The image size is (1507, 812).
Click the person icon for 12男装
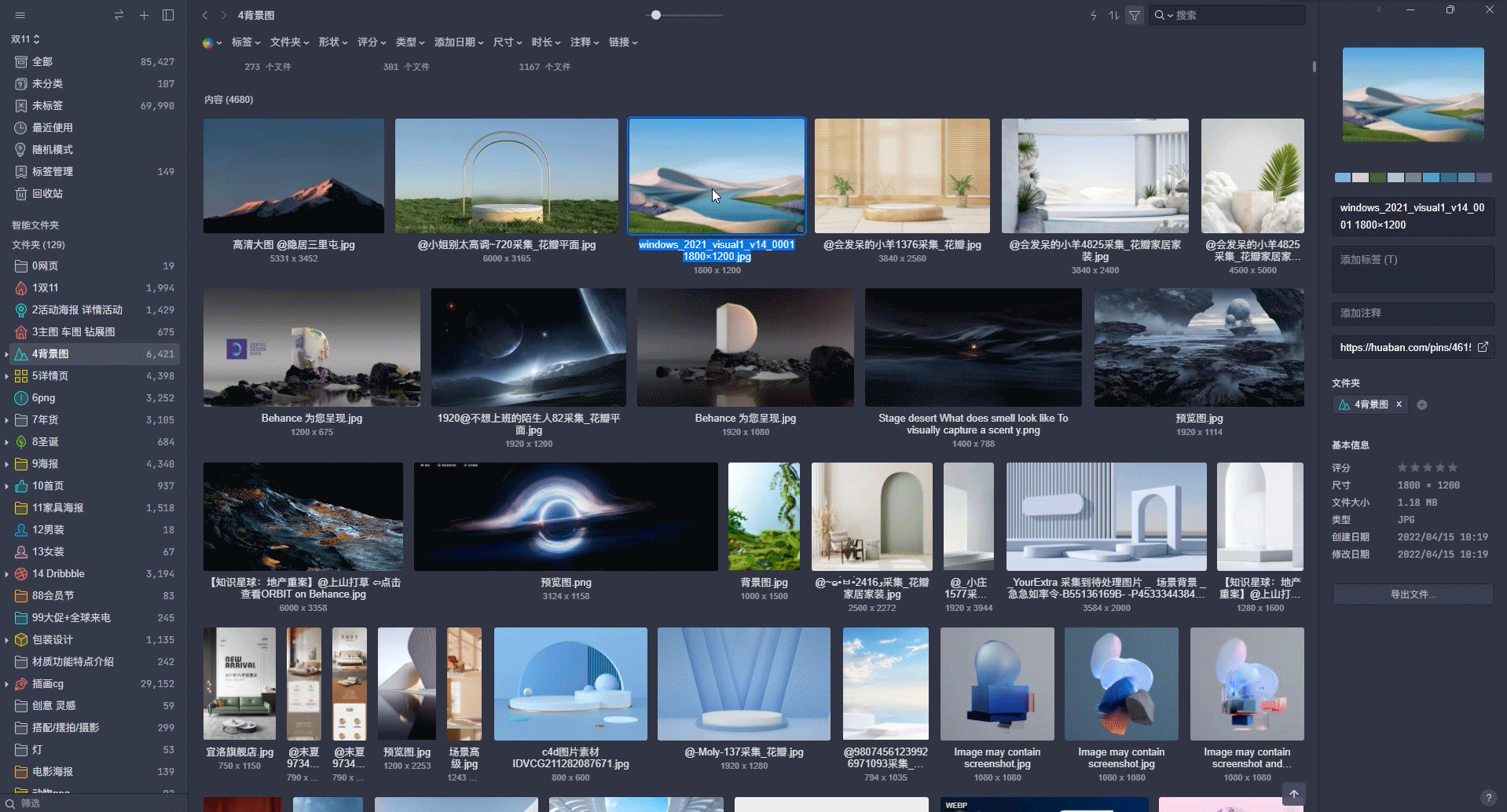[21, 530]
